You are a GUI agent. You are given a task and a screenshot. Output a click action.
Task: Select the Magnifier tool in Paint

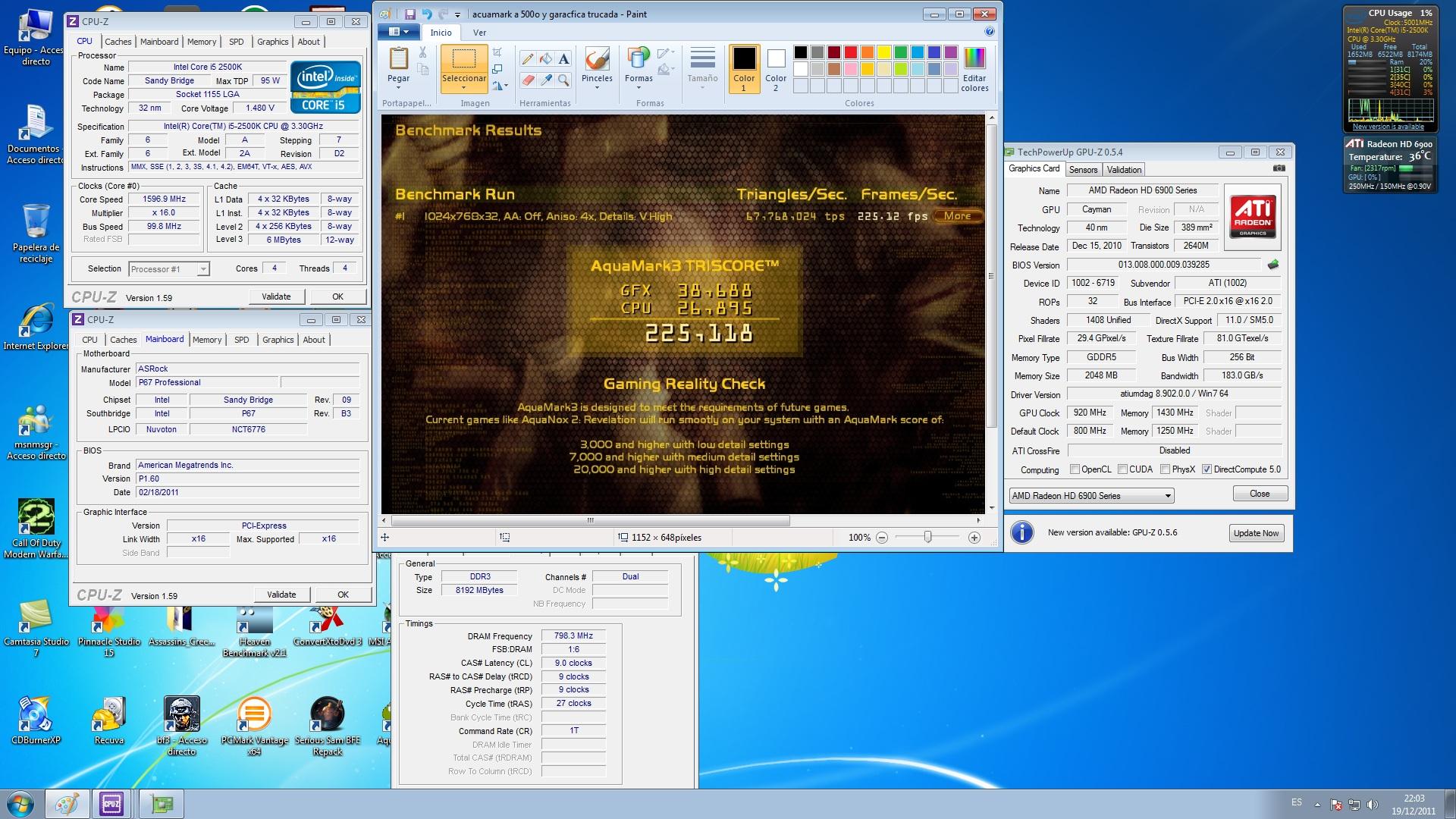tap(563, 80)
